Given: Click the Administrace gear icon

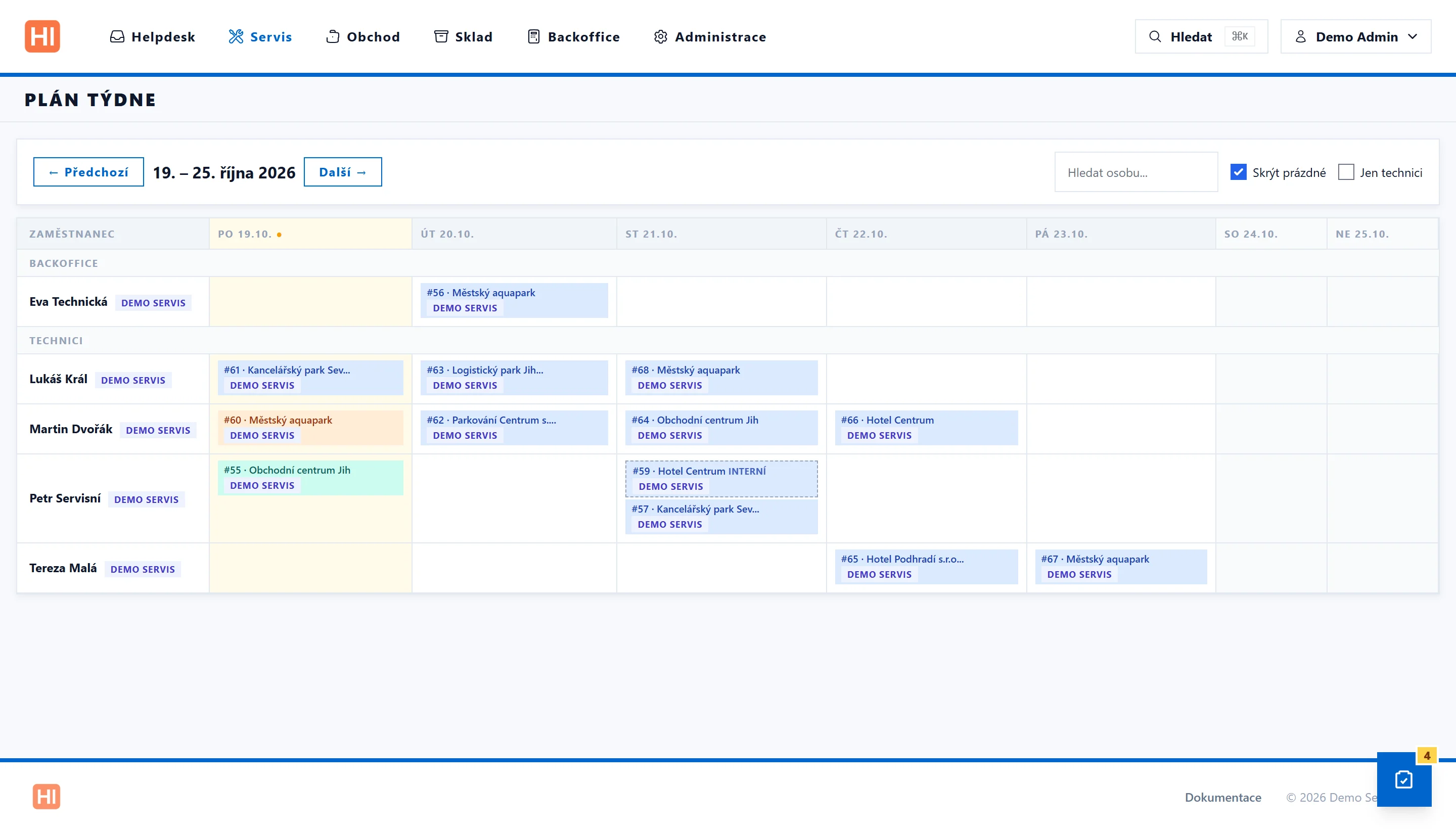Looking at the screenshot, I should [x=660, y=36].
